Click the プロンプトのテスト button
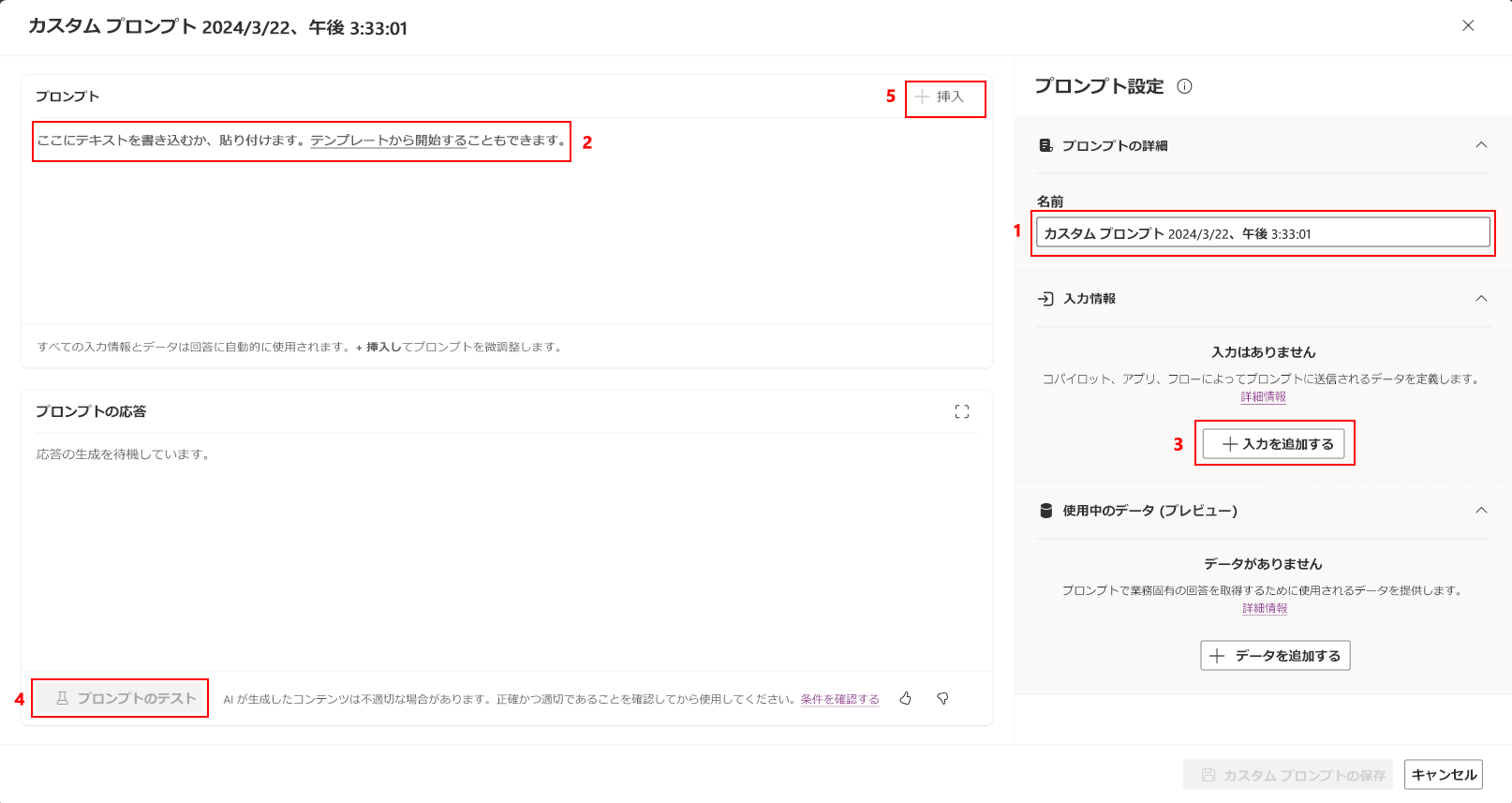The height and width of the screenshot is (803, 1512). pos(120,698)
